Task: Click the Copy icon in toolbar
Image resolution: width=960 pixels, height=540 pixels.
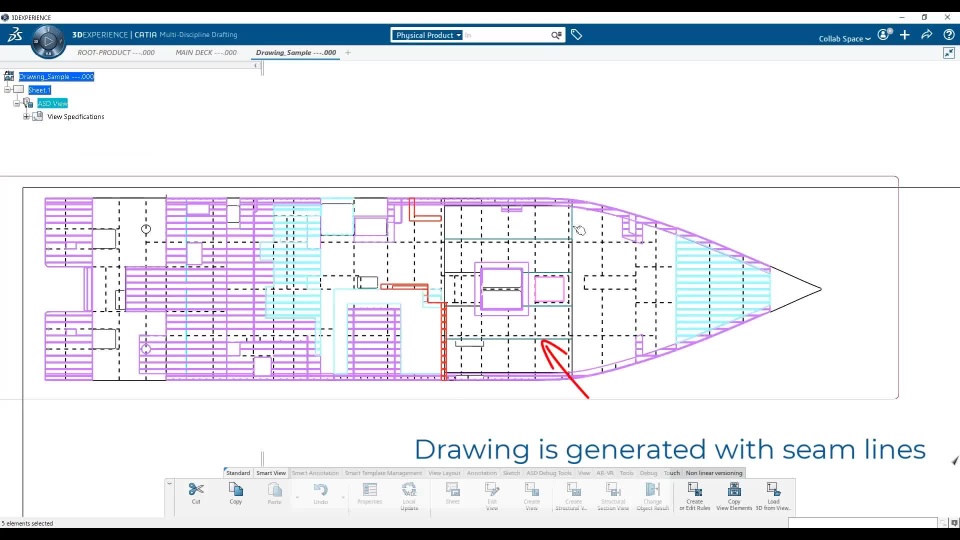Action: click(x=236, y=490)
